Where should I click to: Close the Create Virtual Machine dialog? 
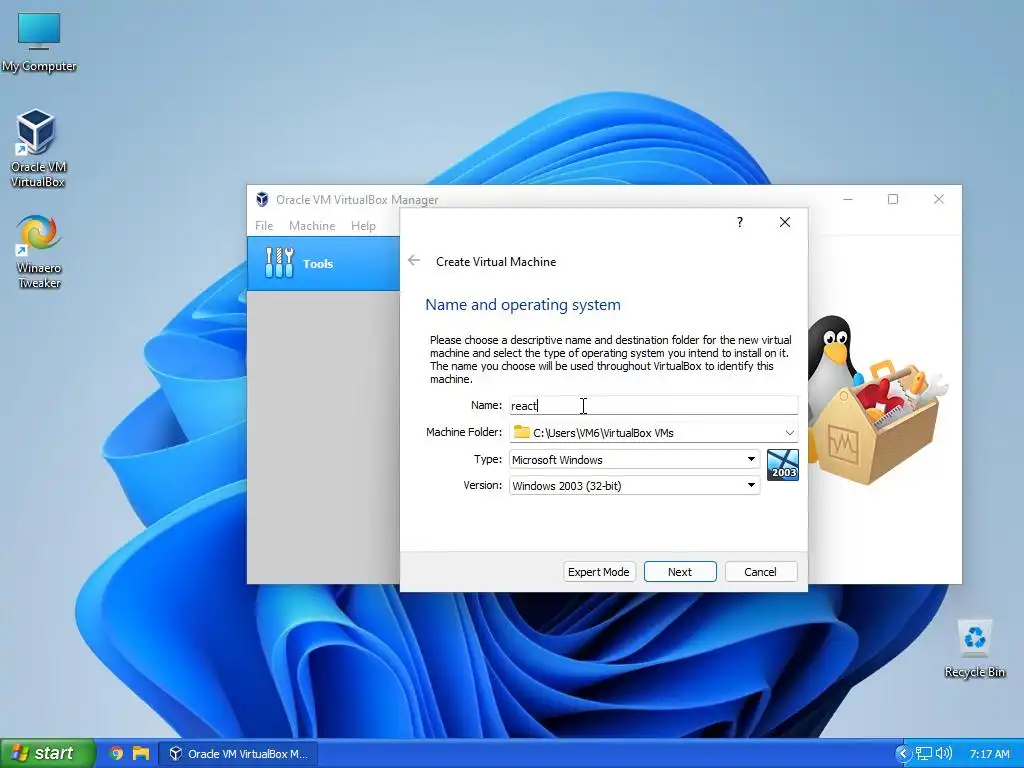pos(785,222)
